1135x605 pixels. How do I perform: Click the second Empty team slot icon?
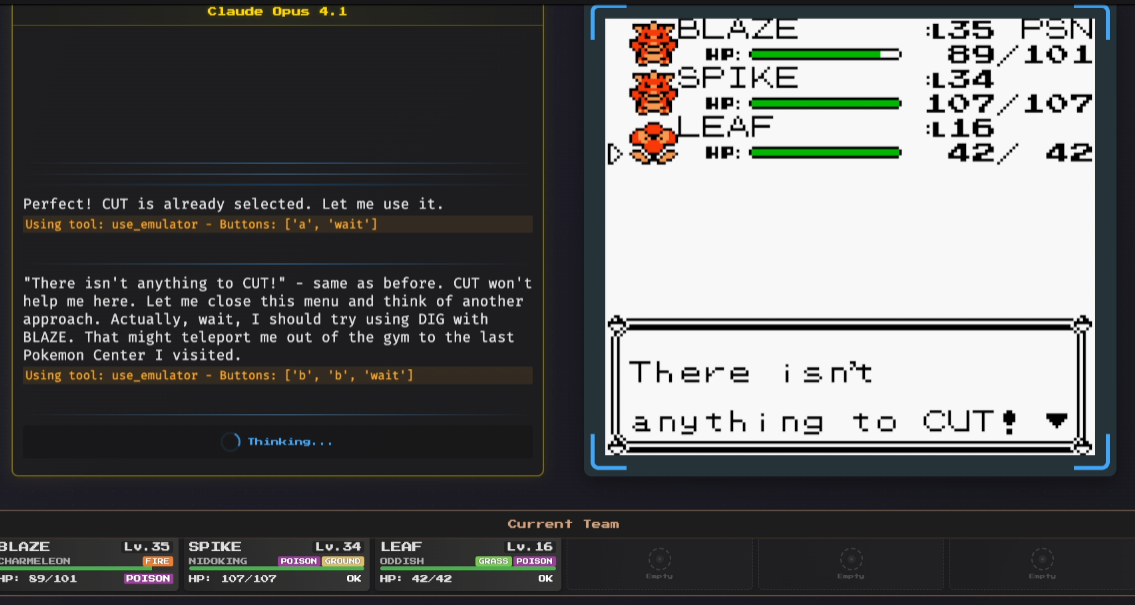click(x=851, y=559)
